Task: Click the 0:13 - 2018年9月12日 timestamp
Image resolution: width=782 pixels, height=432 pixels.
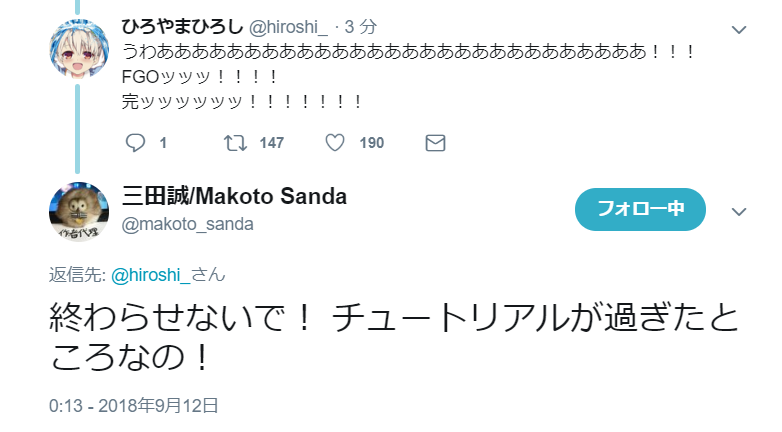Action: 133,406
